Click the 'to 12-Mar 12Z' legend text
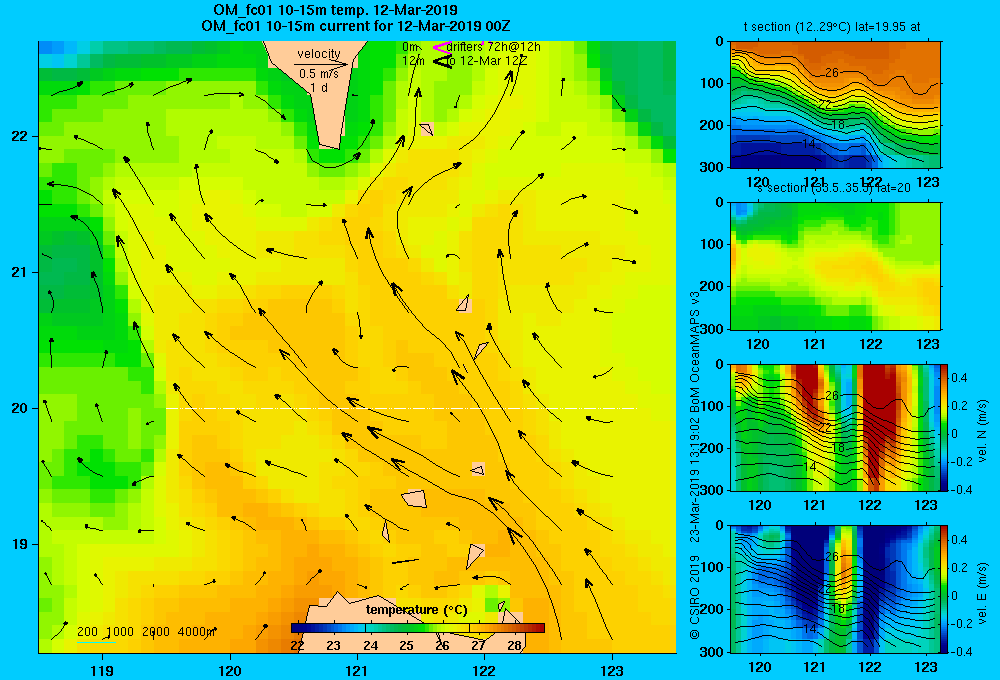 click(x=486, y=61)
